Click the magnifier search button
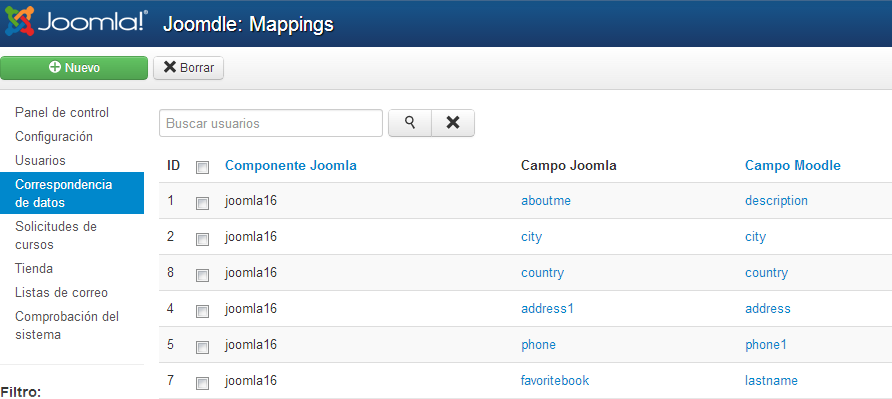The height and width of the screenshot is (399, 892). 410,123
